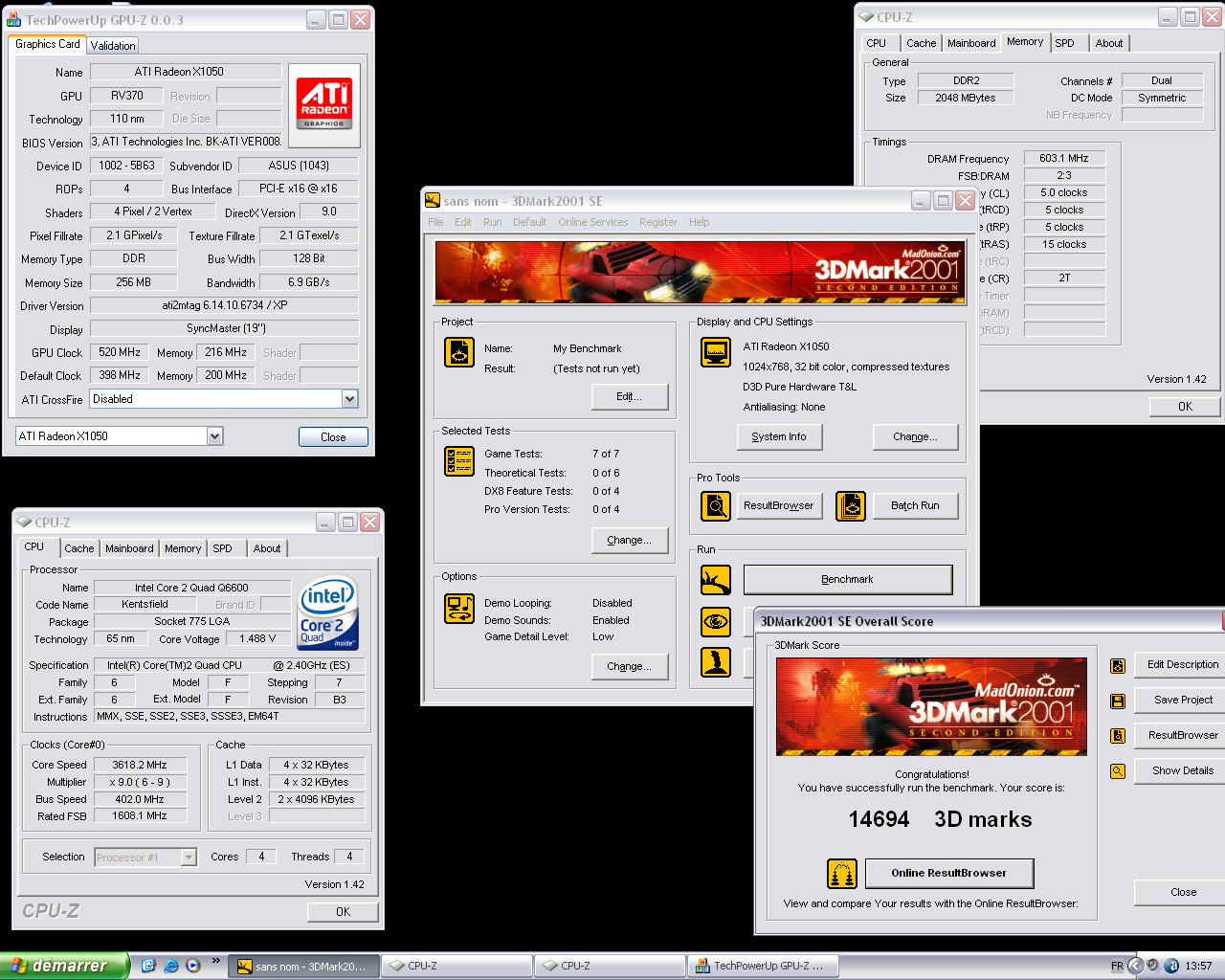Viewport: 1225px width, 980px height.
Task: Click the ResultBrowser magnifier icon in Pro Tools
Action: click(716, 505)
